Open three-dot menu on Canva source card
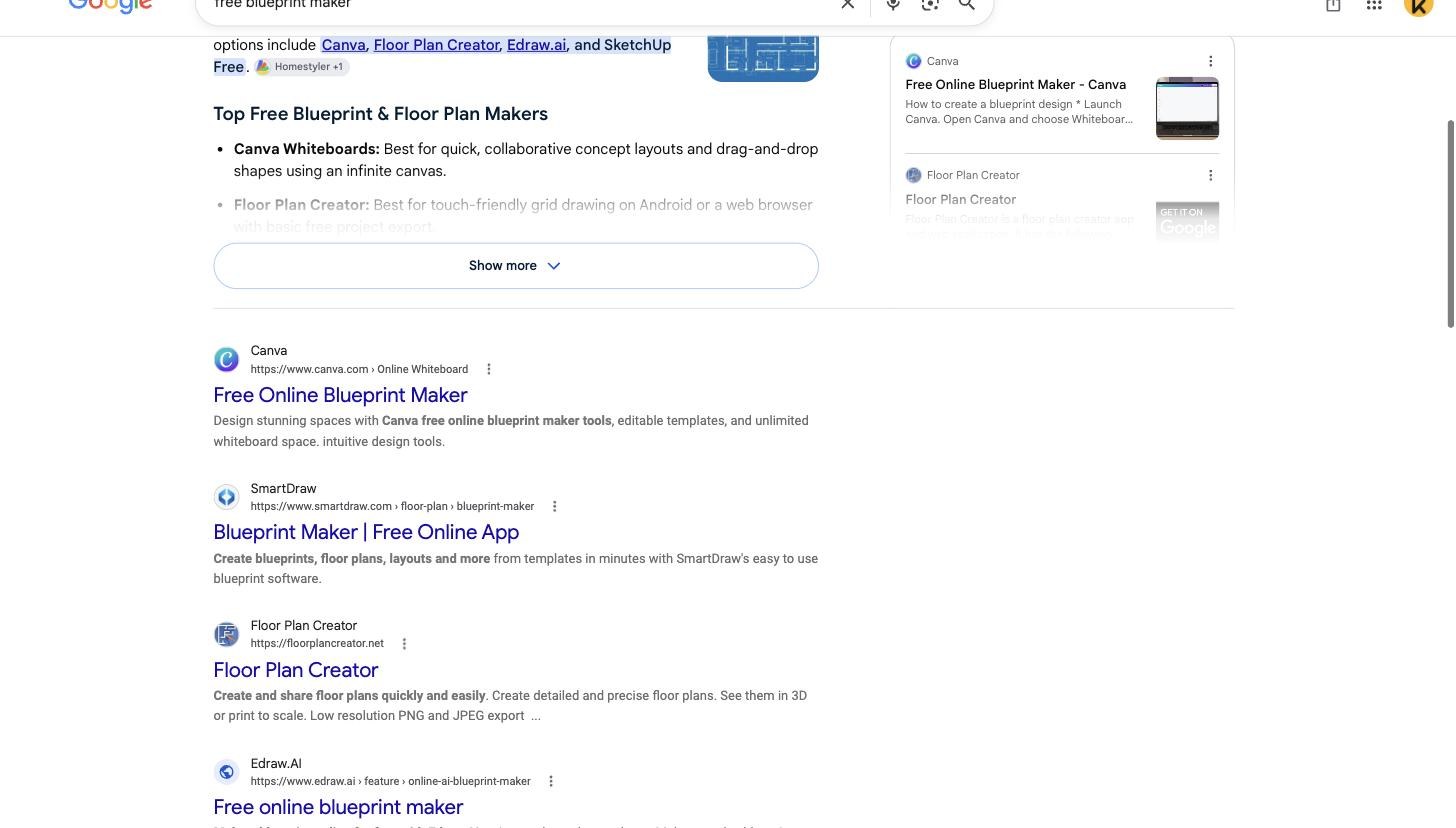Image resolution: width=1456 pixels, height=828 pixels. pyautogui.click(x=1211, y=61)
